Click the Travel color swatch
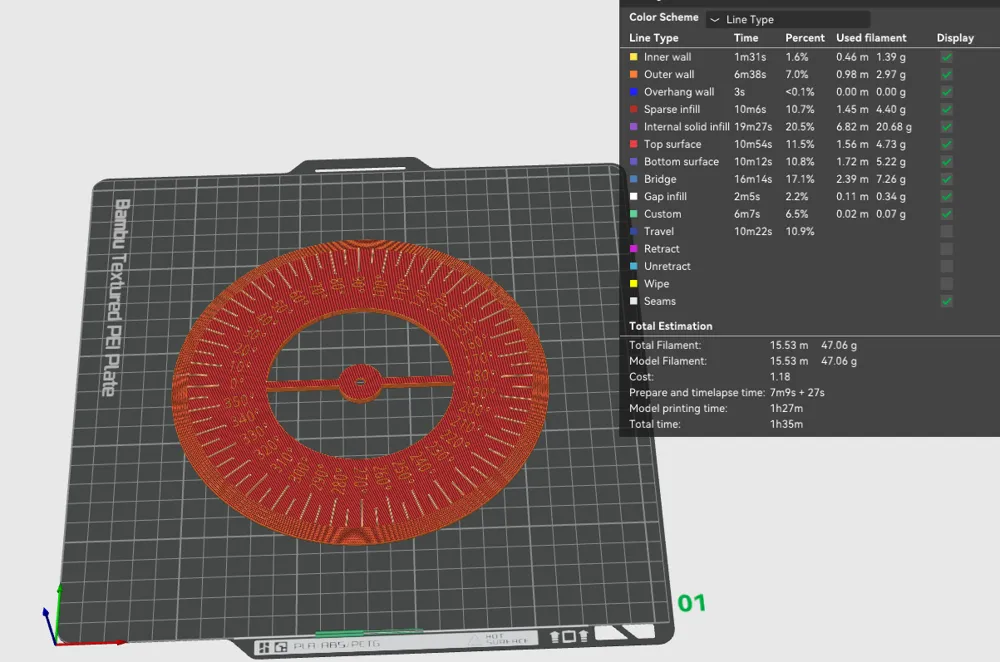This screenshot has height=662, width=1000. [x=633, y=232]
